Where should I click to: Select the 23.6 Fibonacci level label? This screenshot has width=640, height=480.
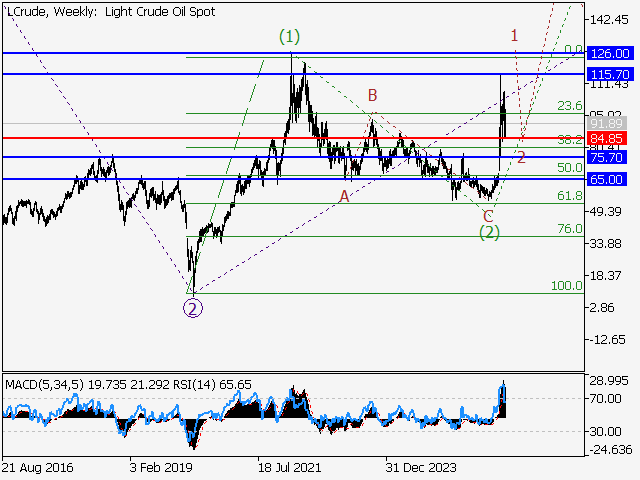[569, 106]
